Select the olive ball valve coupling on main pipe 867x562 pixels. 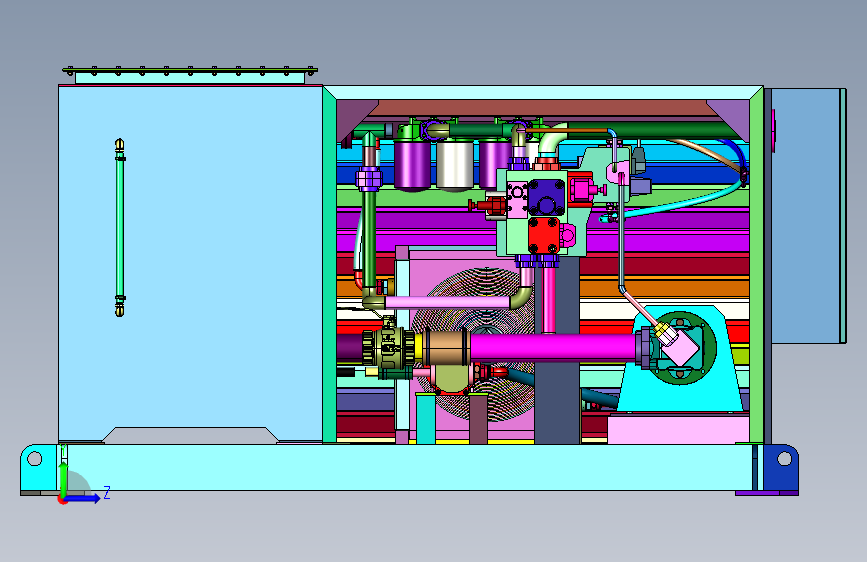pyautogui.click(x=388, y=347)
